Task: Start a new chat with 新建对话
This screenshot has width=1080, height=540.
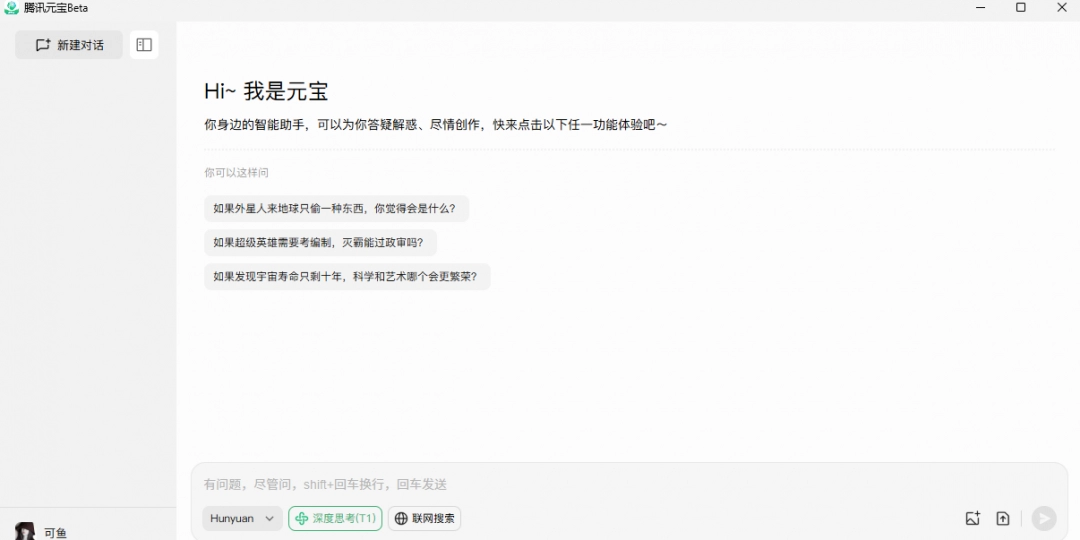Action: pyautogui.click(x=69, y=45)
